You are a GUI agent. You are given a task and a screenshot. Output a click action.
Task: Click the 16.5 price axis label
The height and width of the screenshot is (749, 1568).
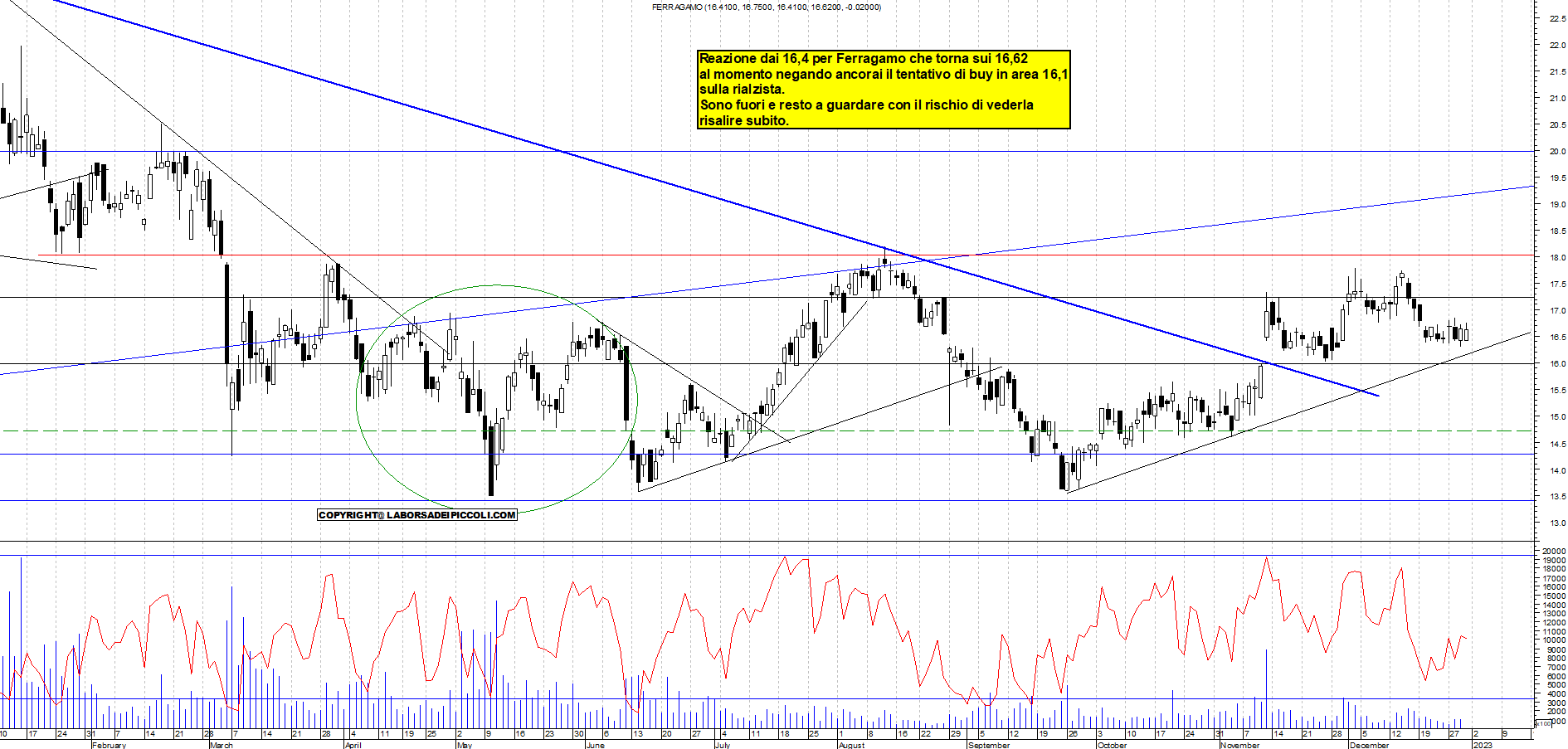[x=1557, y=338]
